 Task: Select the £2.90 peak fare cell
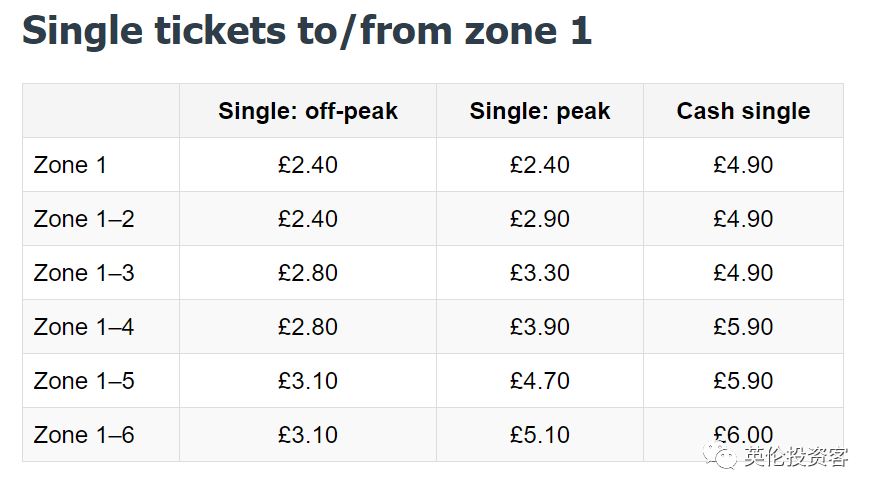[540, 219]
